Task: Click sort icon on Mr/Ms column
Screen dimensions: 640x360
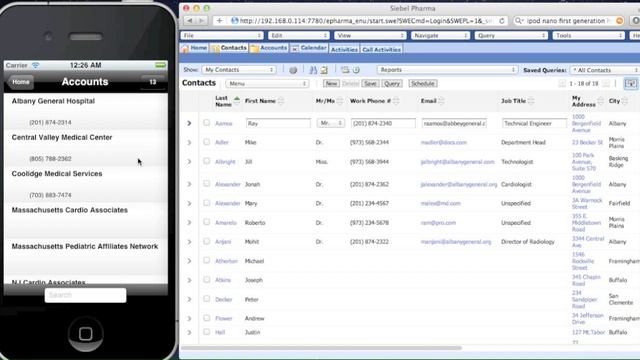Action: [340, 101]
